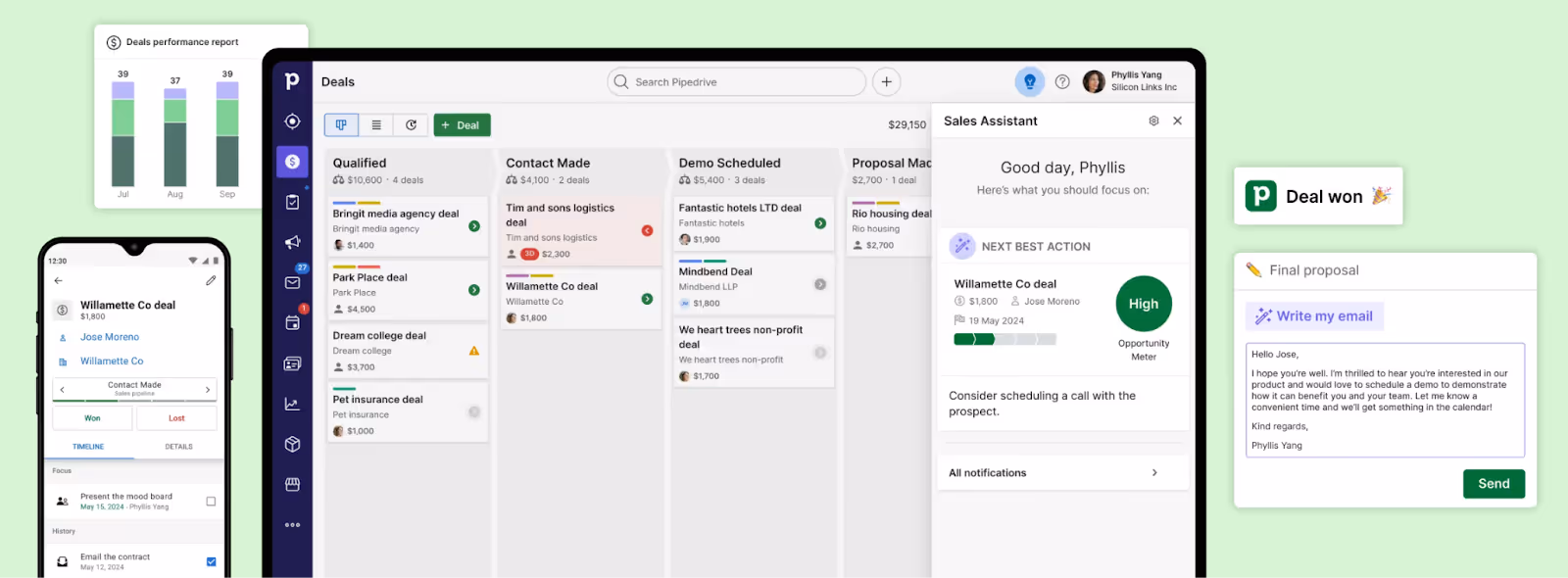Click green status arrow on Park Place deal
Screen dimensions: 1568x578
coord(474,290)
